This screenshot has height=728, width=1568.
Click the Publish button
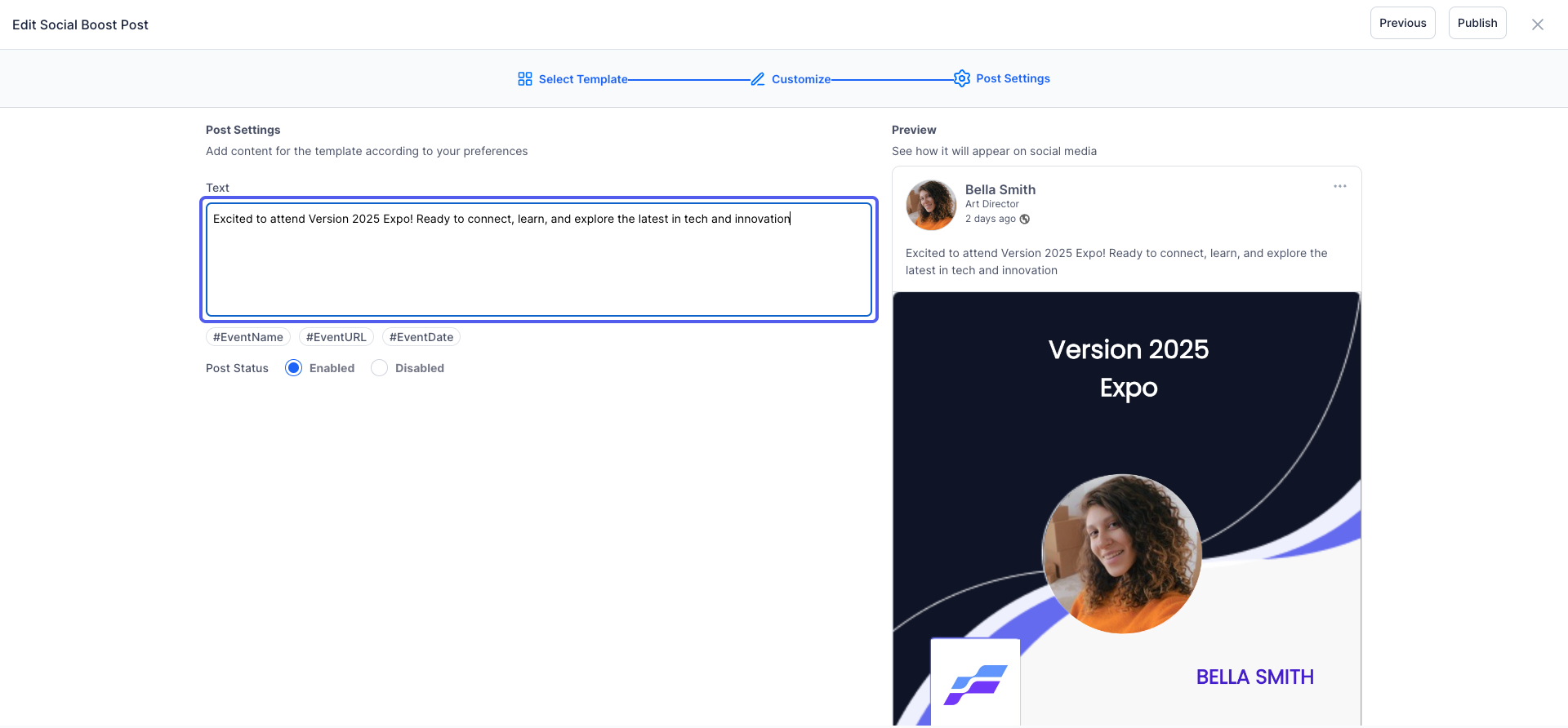tap(1477, 23)
